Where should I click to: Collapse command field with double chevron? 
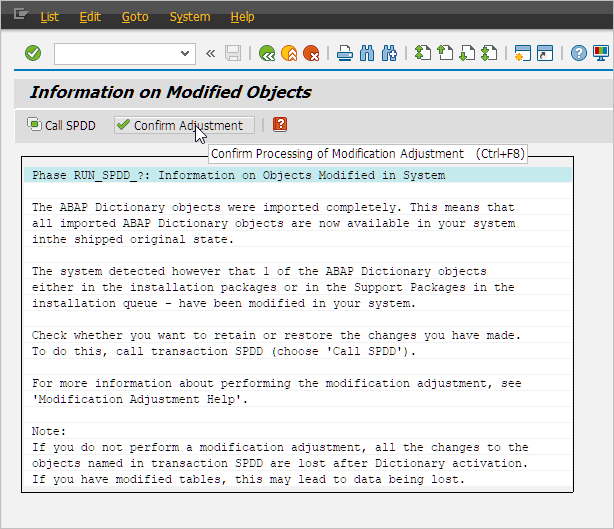[210, 53]
